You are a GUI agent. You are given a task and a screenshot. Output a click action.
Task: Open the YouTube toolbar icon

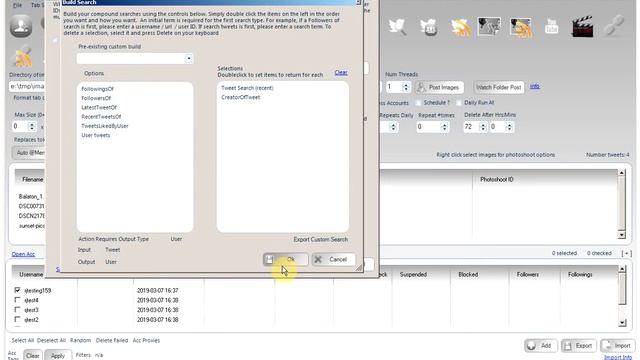(x=551, y=27)
